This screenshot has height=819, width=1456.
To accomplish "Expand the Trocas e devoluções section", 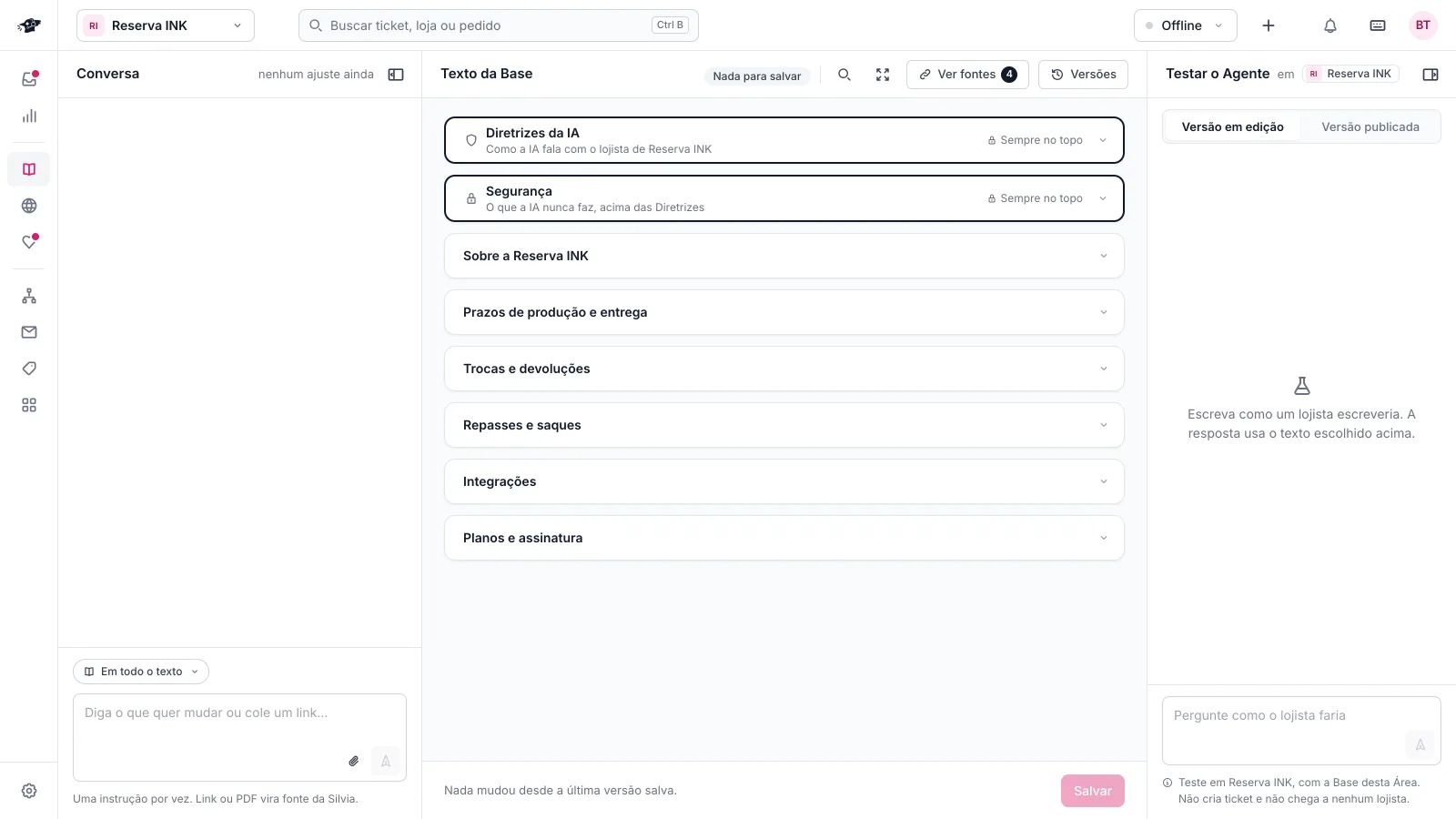I will coord(784,369).
